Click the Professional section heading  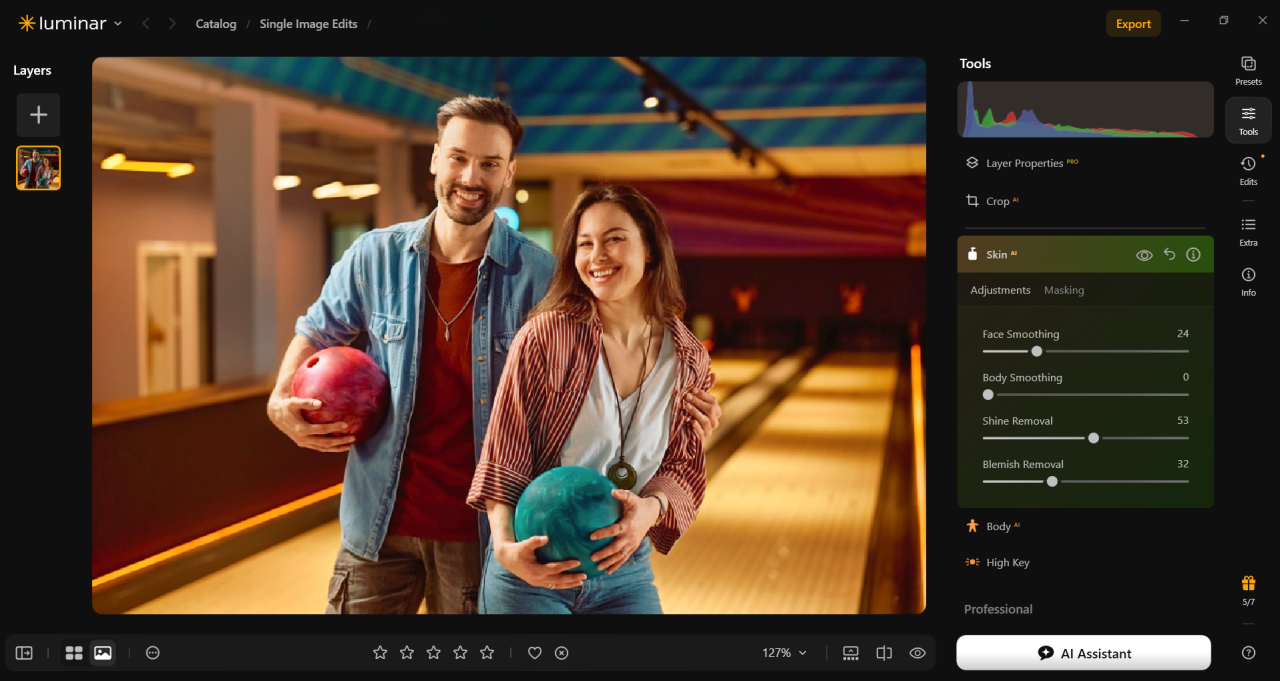[x=998, y=609]
